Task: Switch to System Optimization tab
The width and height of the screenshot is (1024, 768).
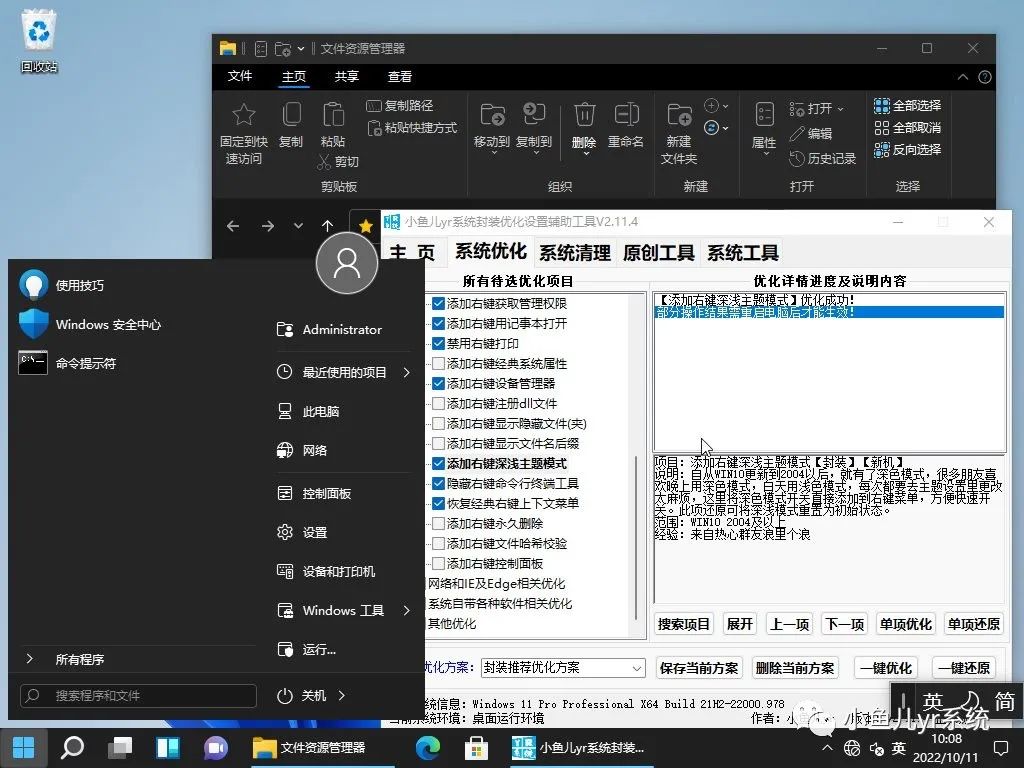Action: (490, 251)
